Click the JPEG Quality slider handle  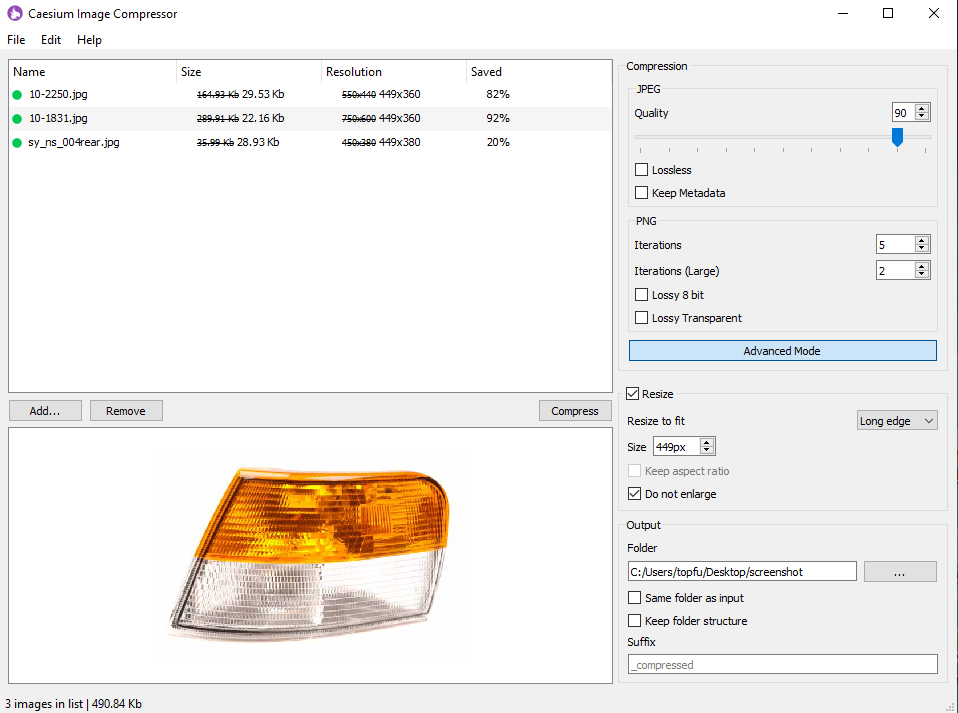tap(896, 138)
